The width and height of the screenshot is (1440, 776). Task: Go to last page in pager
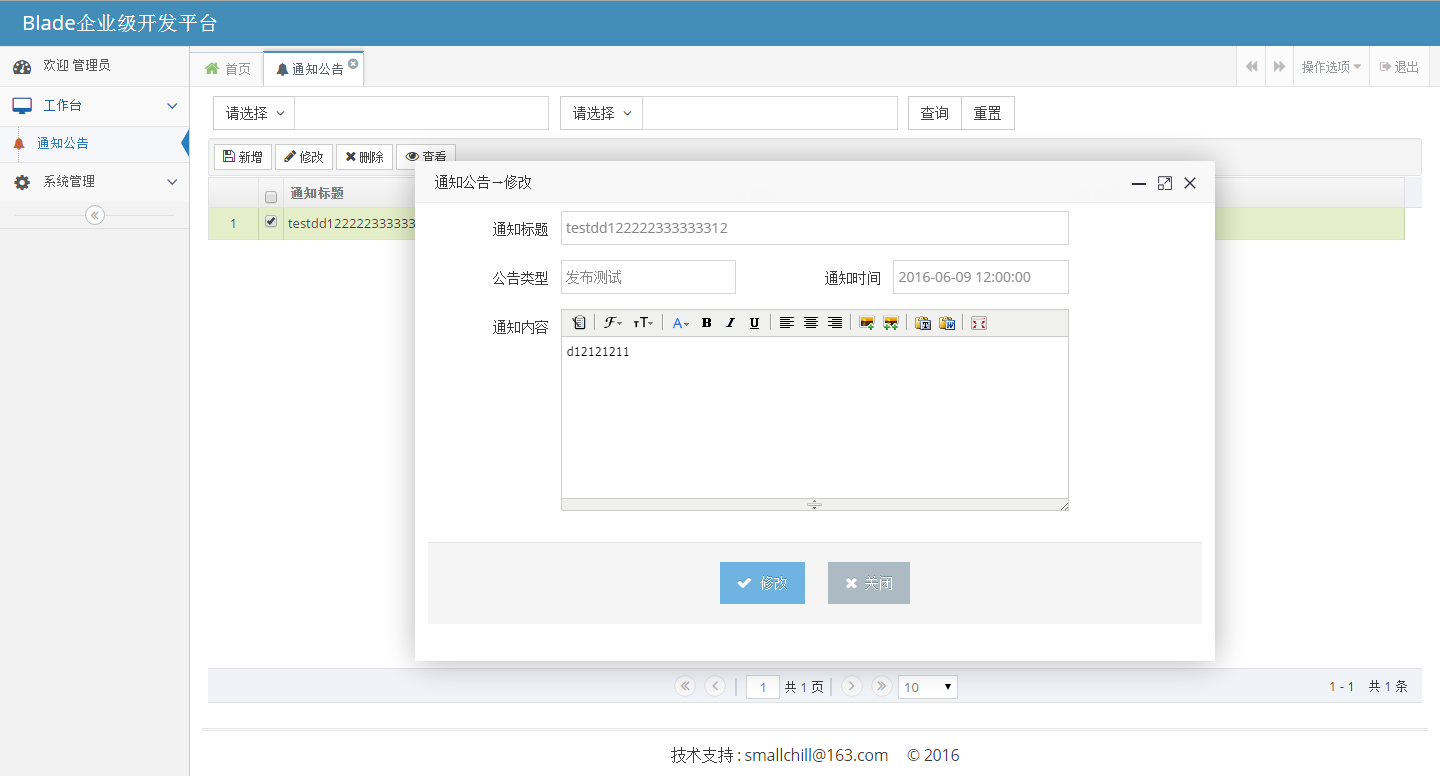coord(882,686)
